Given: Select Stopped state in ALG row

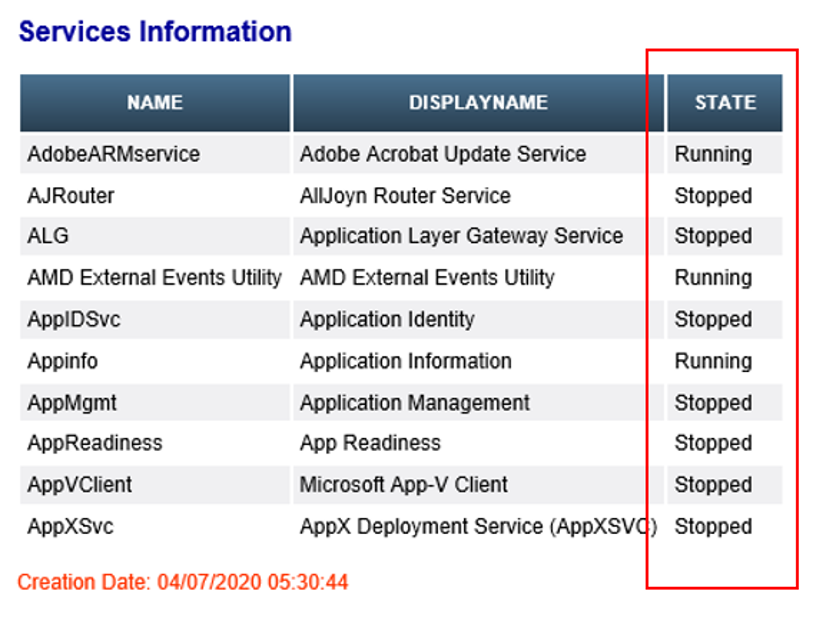Looking at the screenshot, I should pos(725,236).
